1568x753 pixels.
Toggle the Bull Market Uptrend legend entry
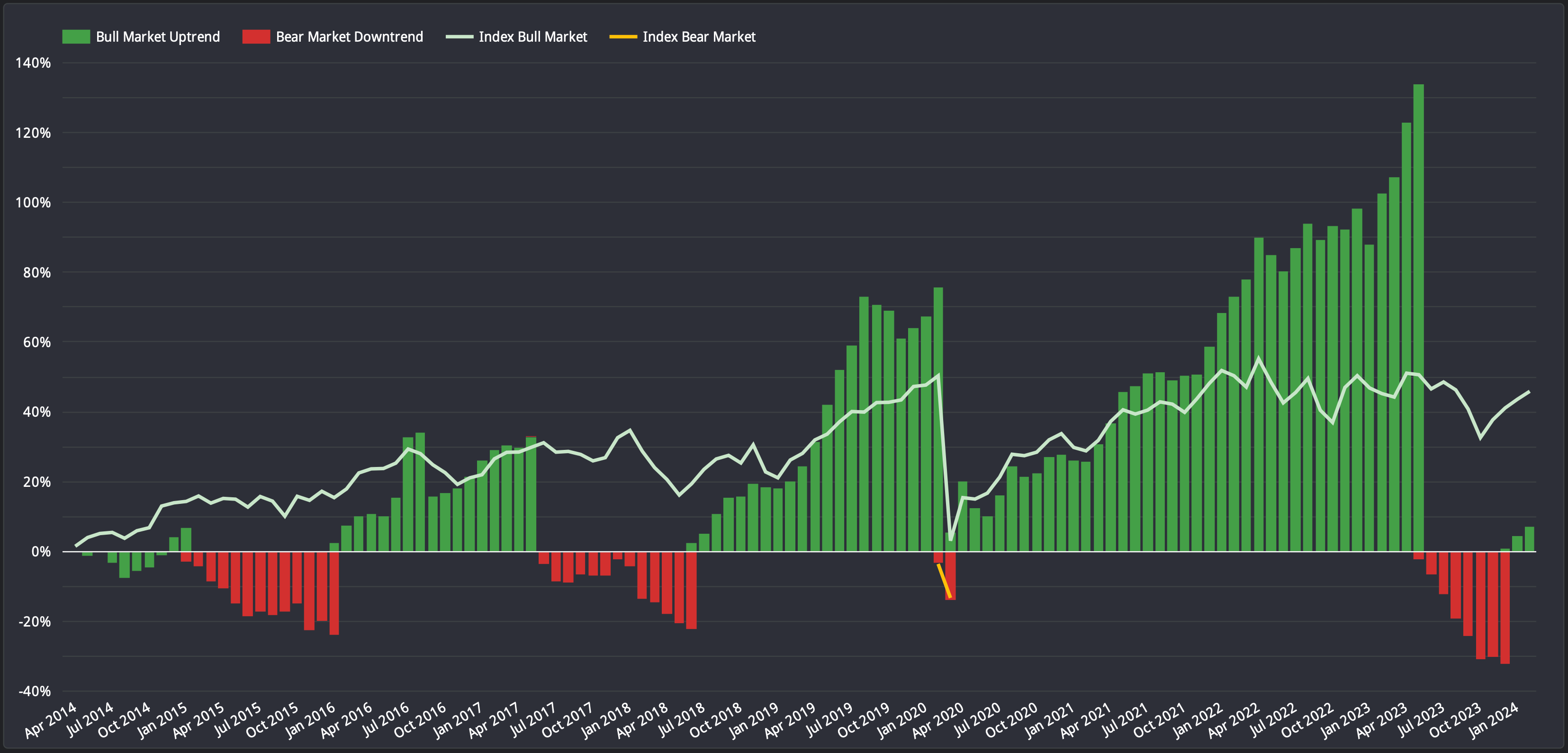click(x=158, y=37)
